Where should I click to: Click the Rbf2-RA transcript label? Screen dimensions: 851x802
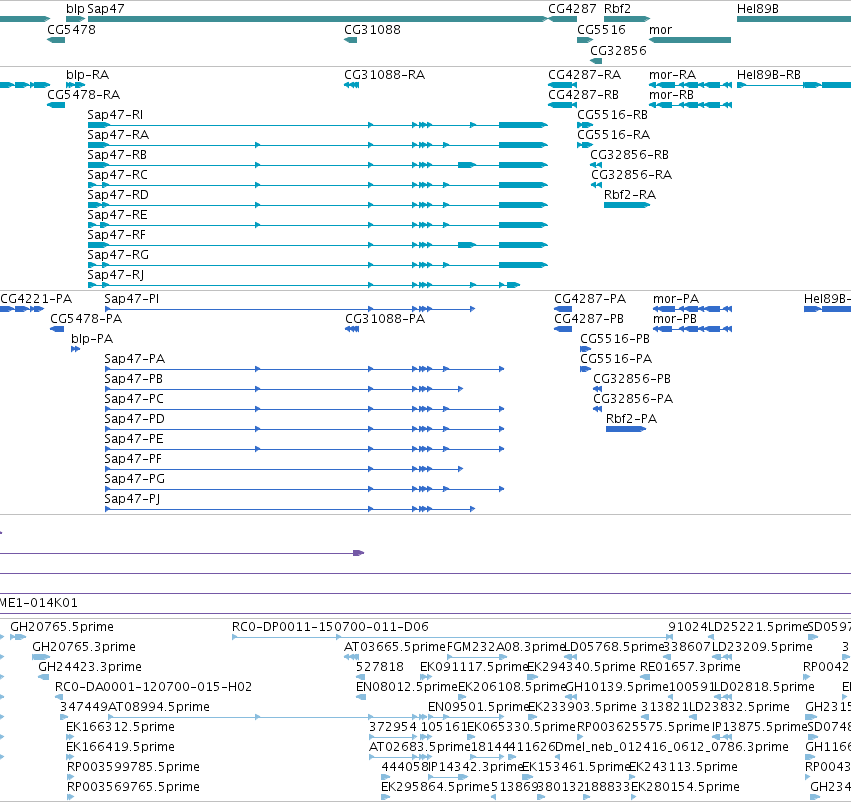pyautogui.click(x=630, y=195)
